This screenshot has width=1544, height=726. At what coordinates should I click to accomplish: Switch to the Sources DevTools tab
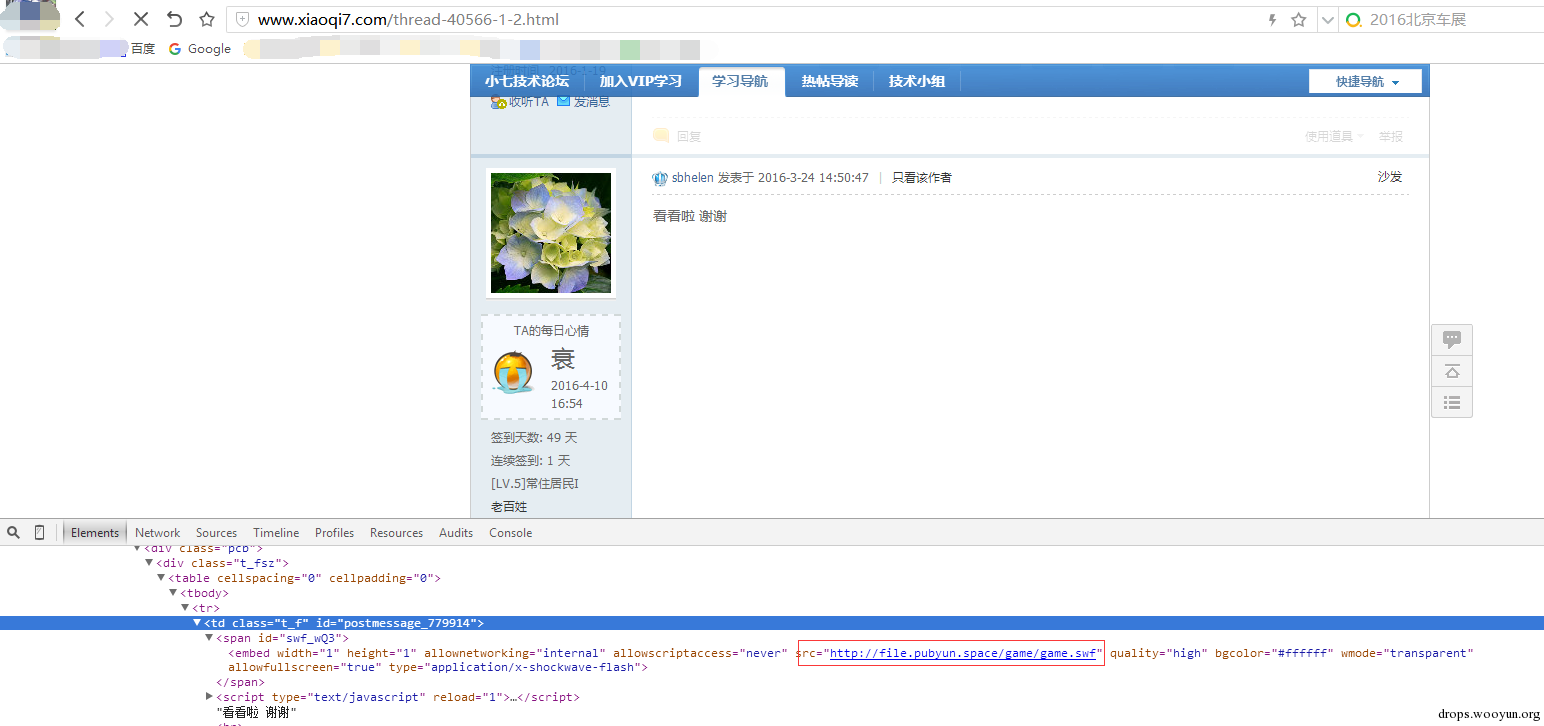(217, 533)
